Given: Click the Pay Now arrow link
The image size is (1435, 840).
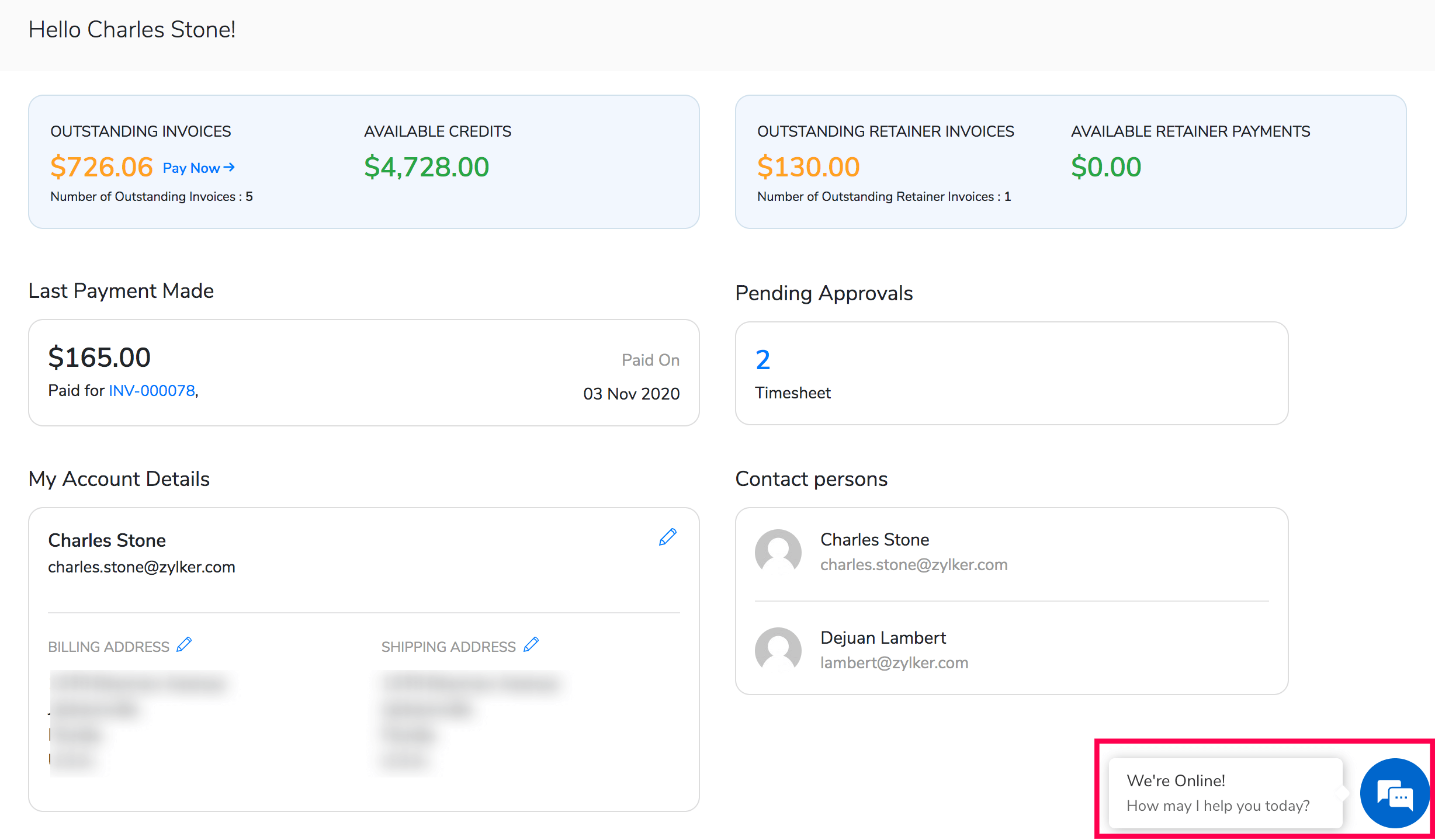Looking at the screenshot, I should pos(199,168).
